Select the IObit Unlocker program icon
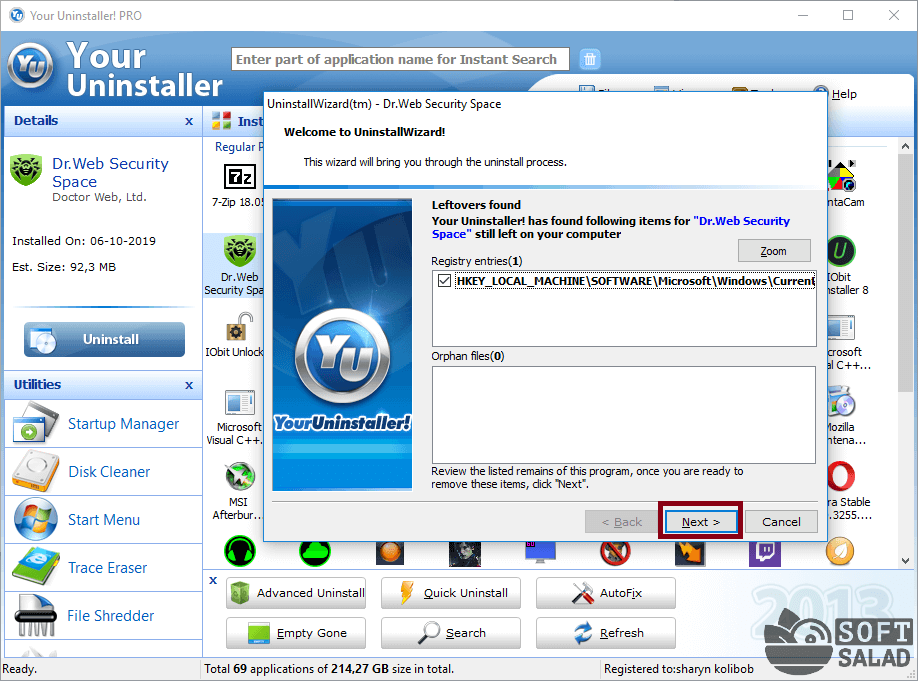This screenshot has width=918, height=681. point(239,328)
